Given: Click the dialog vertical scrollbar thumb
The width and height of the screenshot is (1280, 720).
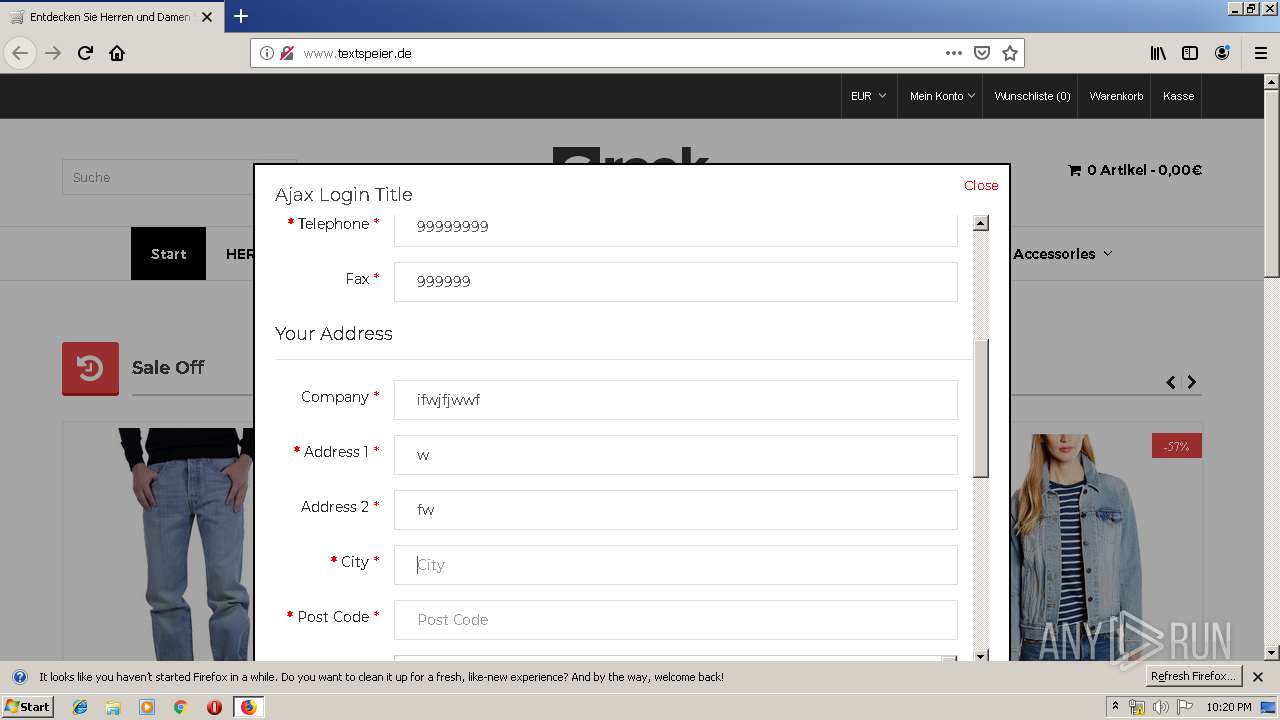Looking at the screenshot, I should [x=981, y=408].
